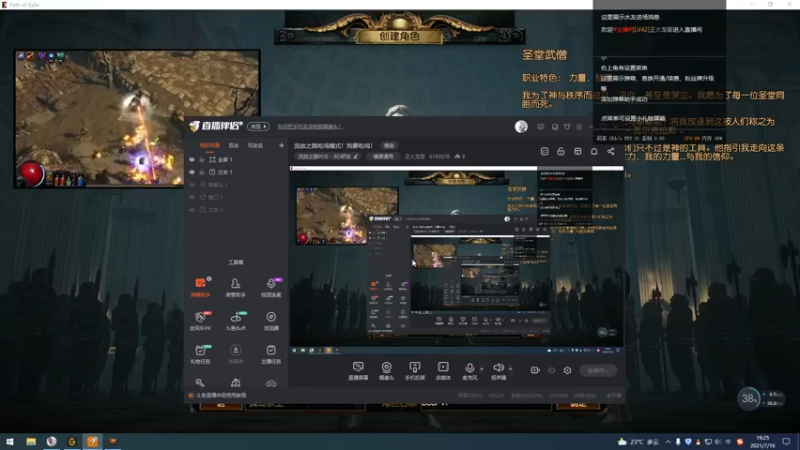Viewport: 800px width, 450px height.
Task: Click the list panel icon in toolbar
Action: click(544, 152)
